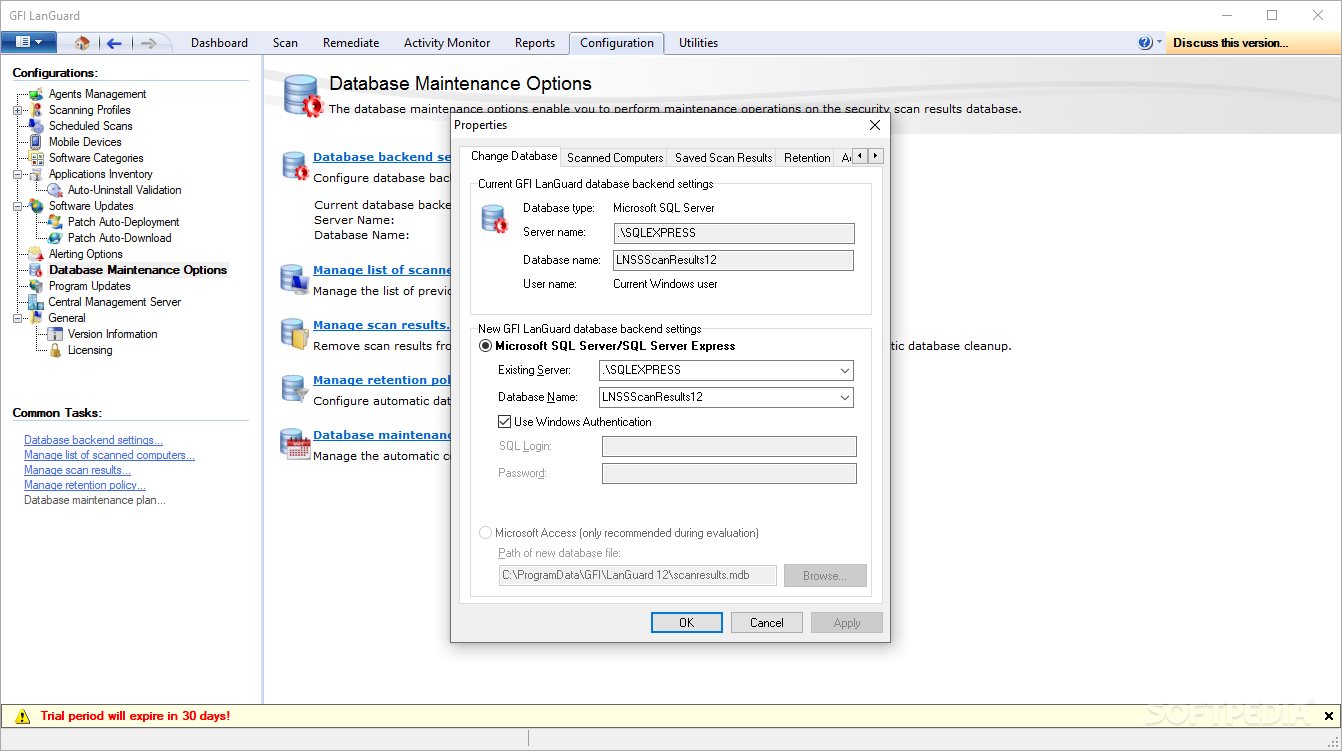Collapse the General tree node
This screenshot has height=751, width=1342.
pos(17,318)
